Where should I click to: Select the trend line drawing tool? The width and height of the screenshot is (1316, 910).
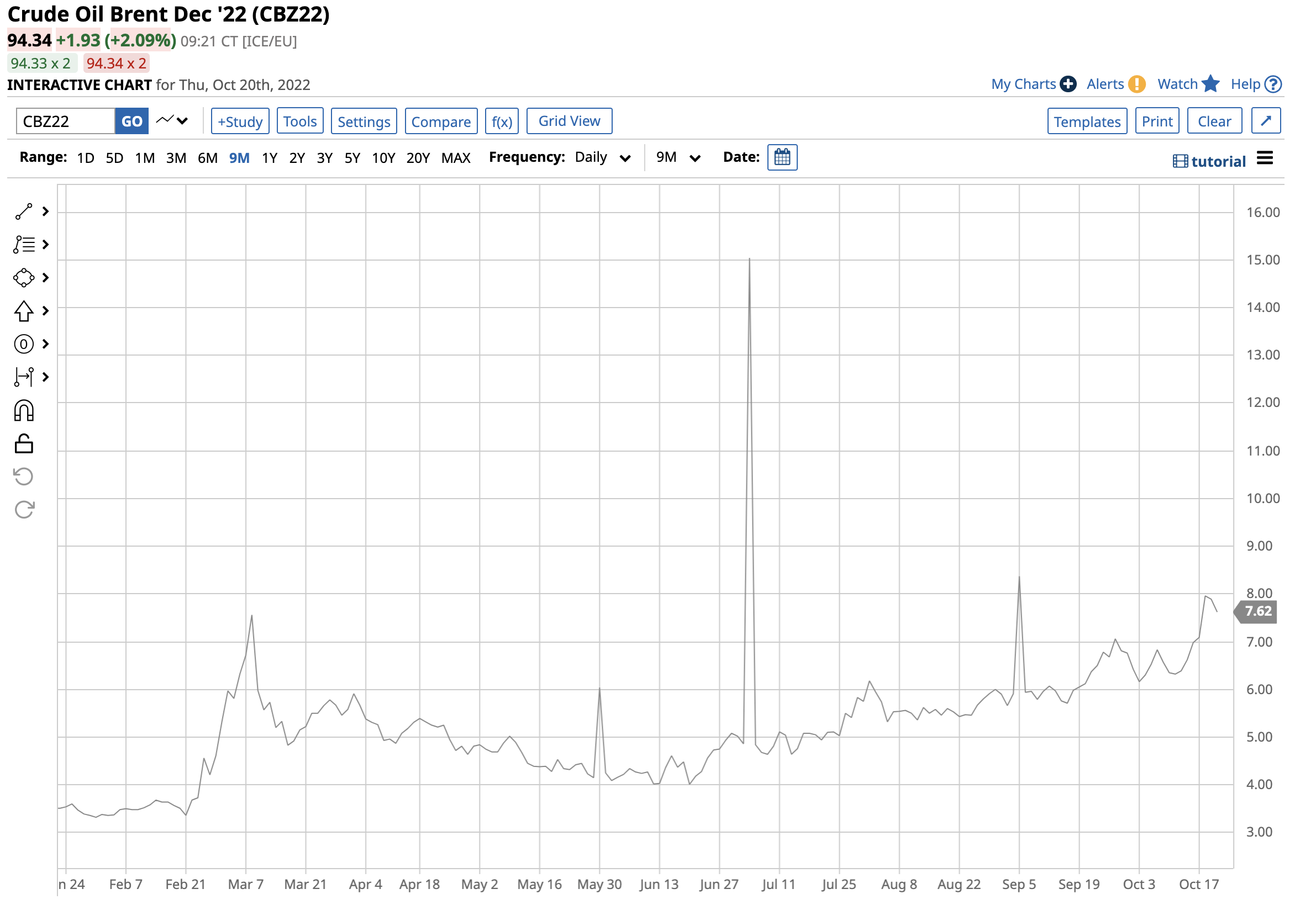click(24, 211)
